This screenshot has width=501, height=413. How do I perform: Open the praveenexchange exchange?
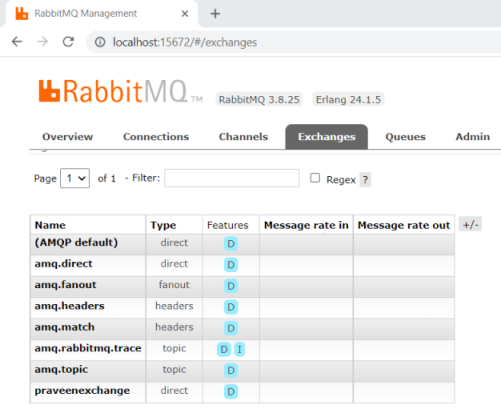82,391
